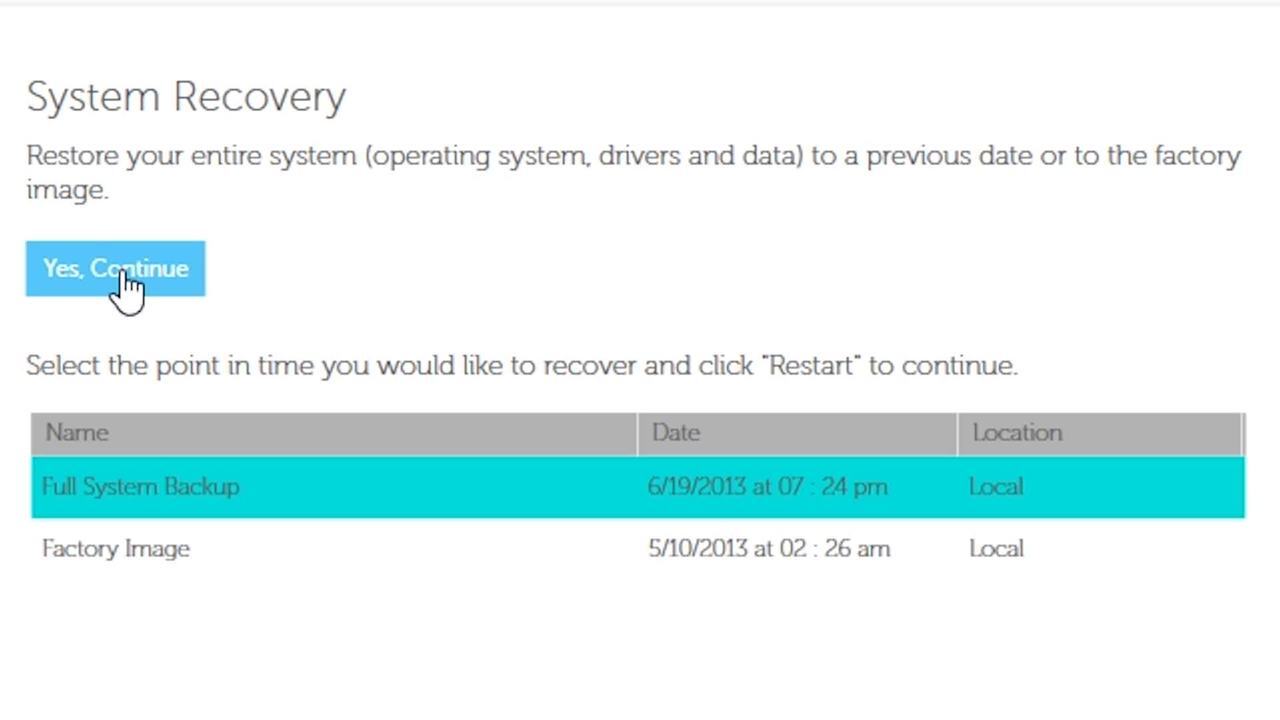Select the Full System Backup entry

tap(141, 487)
